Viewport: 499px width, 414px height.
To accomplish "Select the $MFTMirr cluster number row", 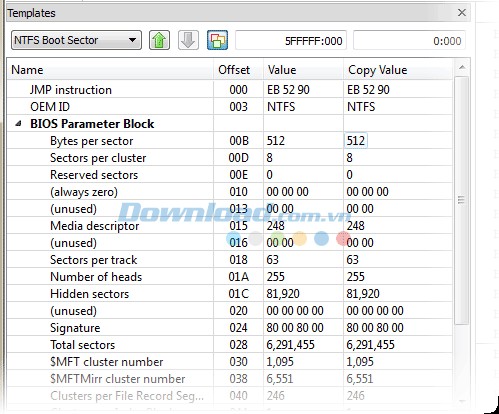I will [230, 379].
